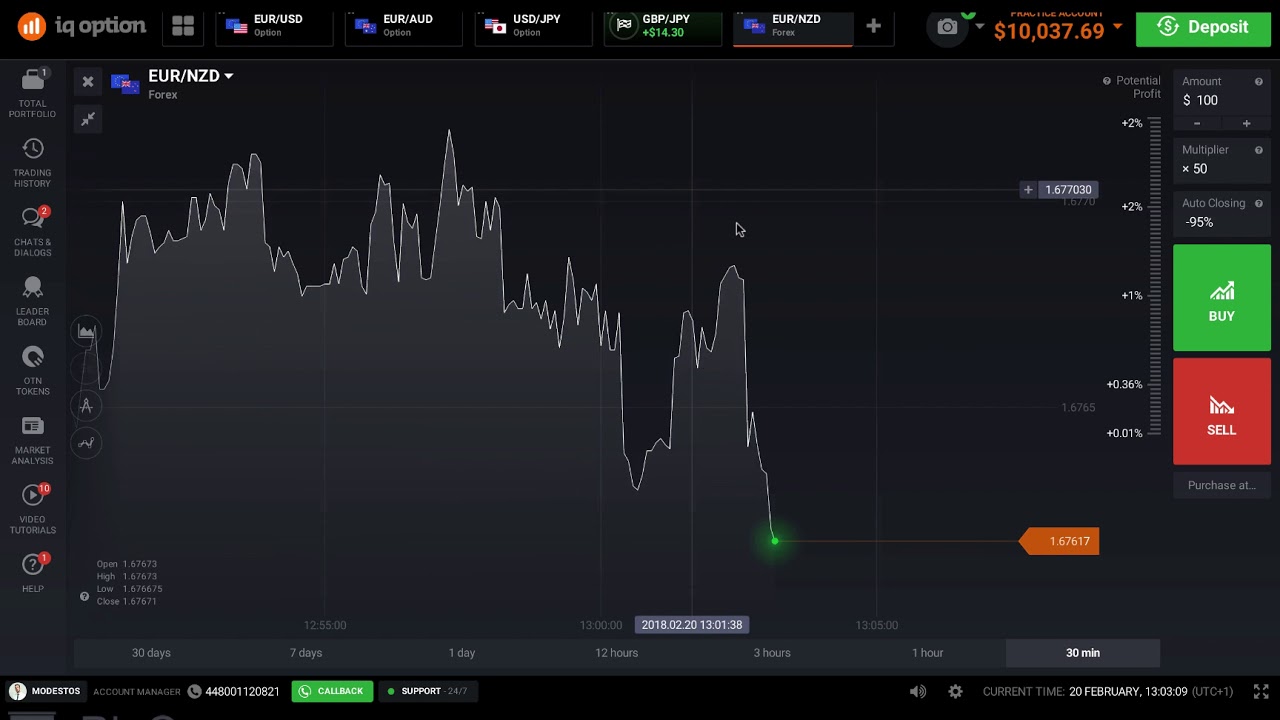Screen dimensions: 1280x720
Task: Switch to the GBP/JPY tab
Action: (662, 26)
